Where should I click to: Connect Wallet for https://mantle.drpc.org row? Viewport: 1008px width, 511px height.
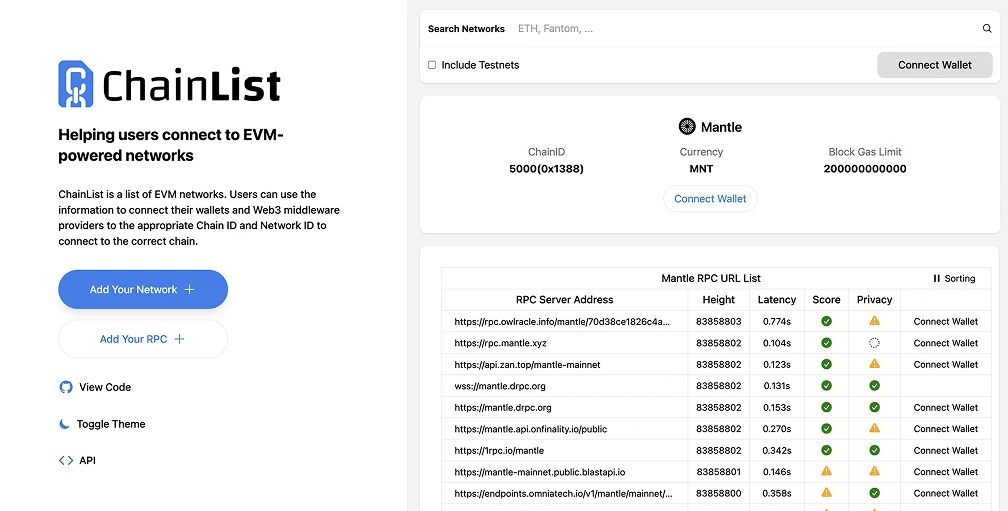tap(946, 408)
